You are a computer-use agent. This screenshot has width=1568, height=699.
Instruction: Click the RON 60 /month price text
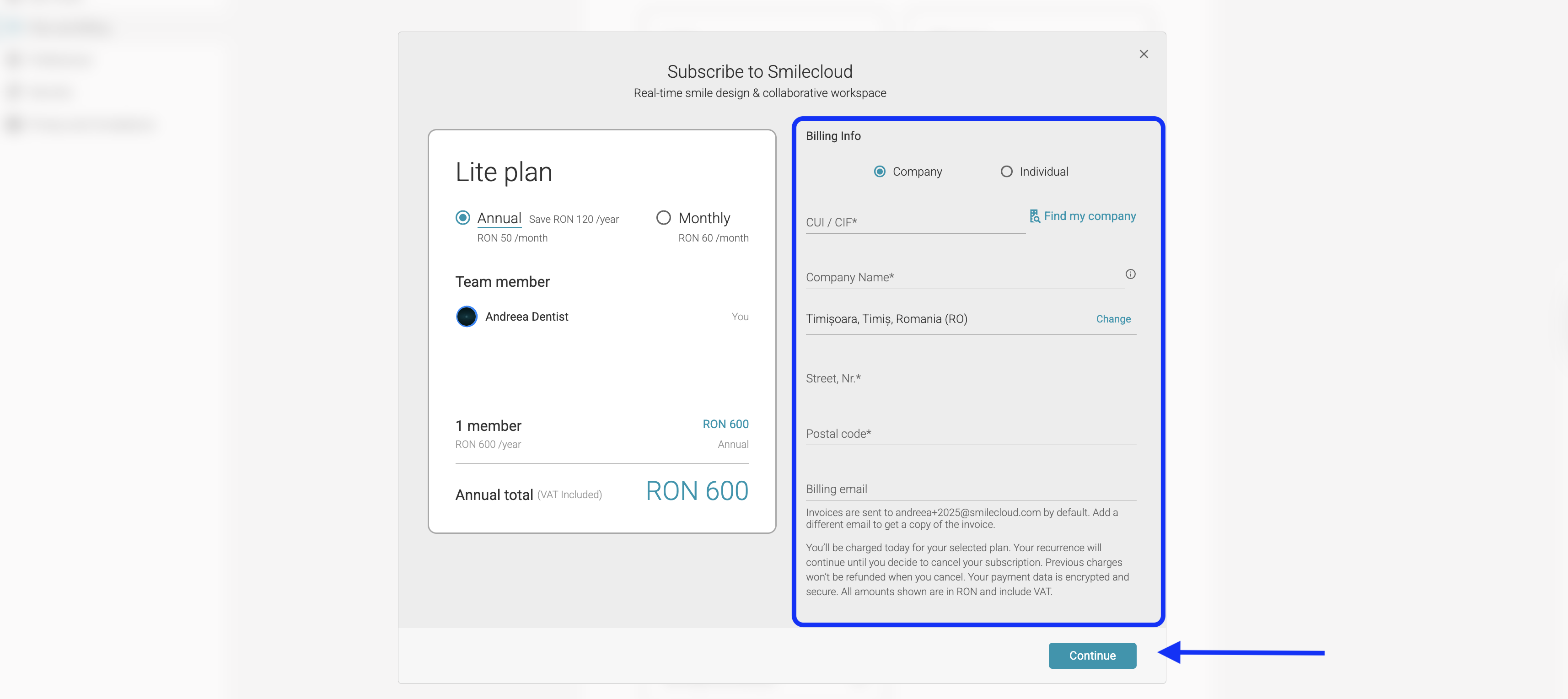point(714,238)
